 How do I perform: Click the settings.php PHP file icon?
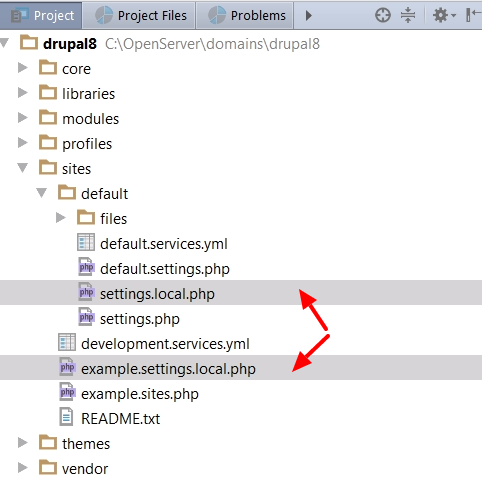[x=86, y=317]
